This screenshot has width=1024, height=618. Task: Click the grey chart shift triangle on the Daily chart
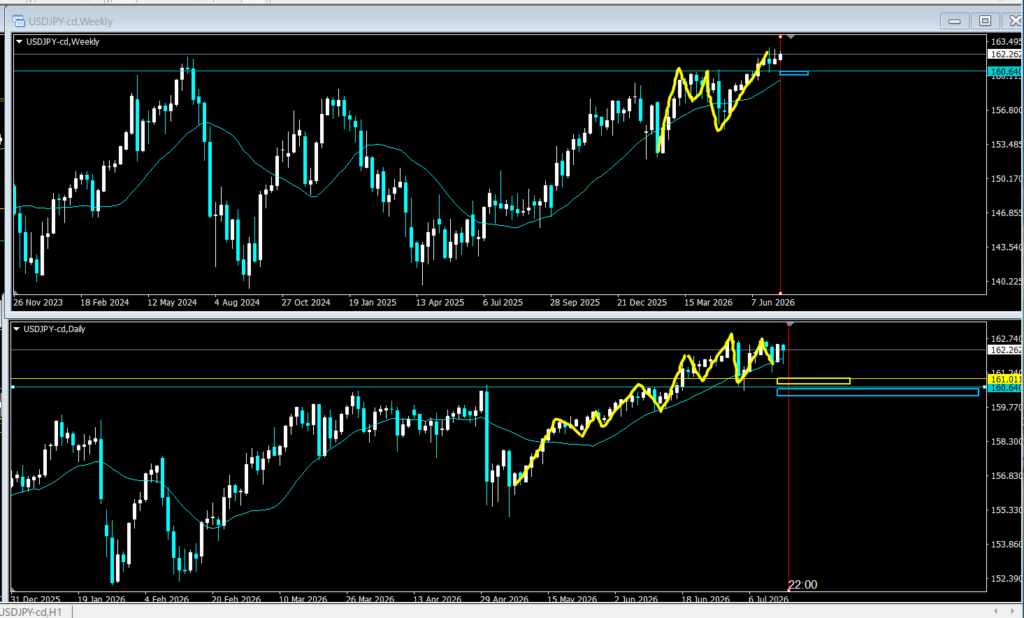(790, 324)
